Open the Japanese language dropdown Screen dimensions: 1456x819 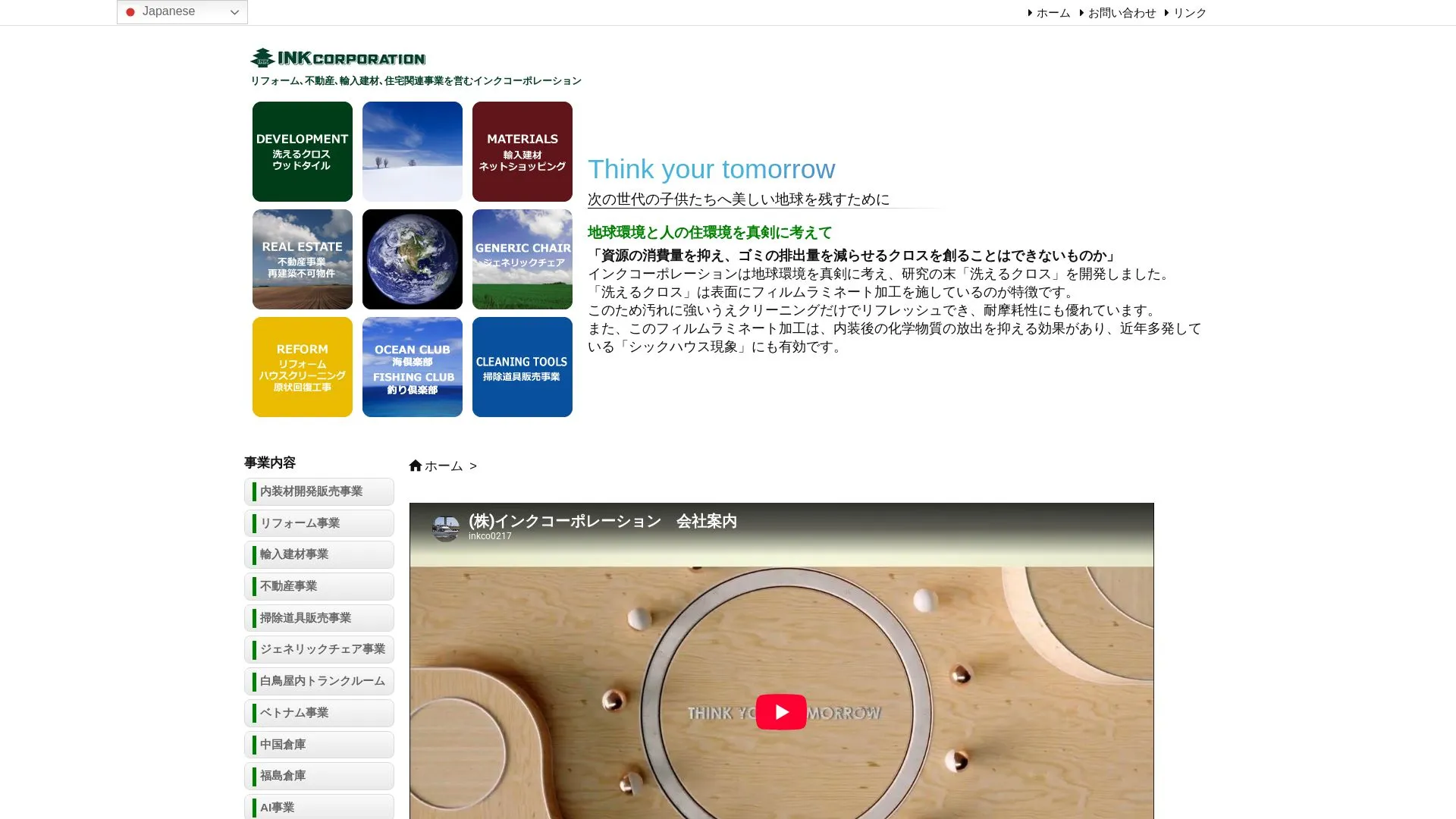pyautogui.click(x=182, y=11)
